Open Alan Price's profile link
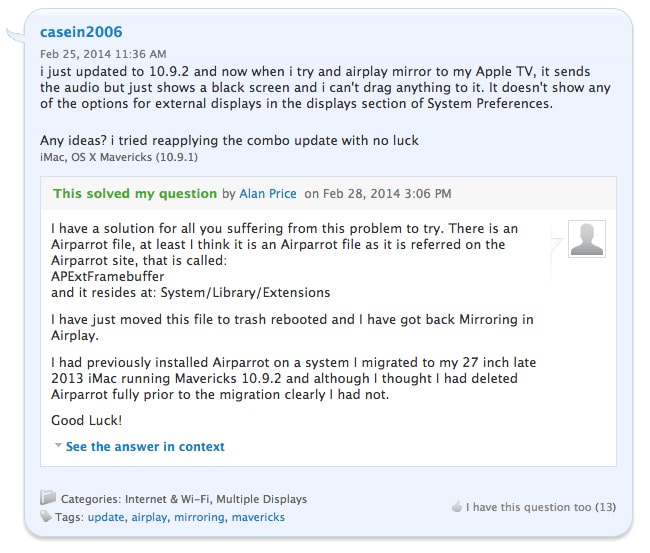 (268, 194)
